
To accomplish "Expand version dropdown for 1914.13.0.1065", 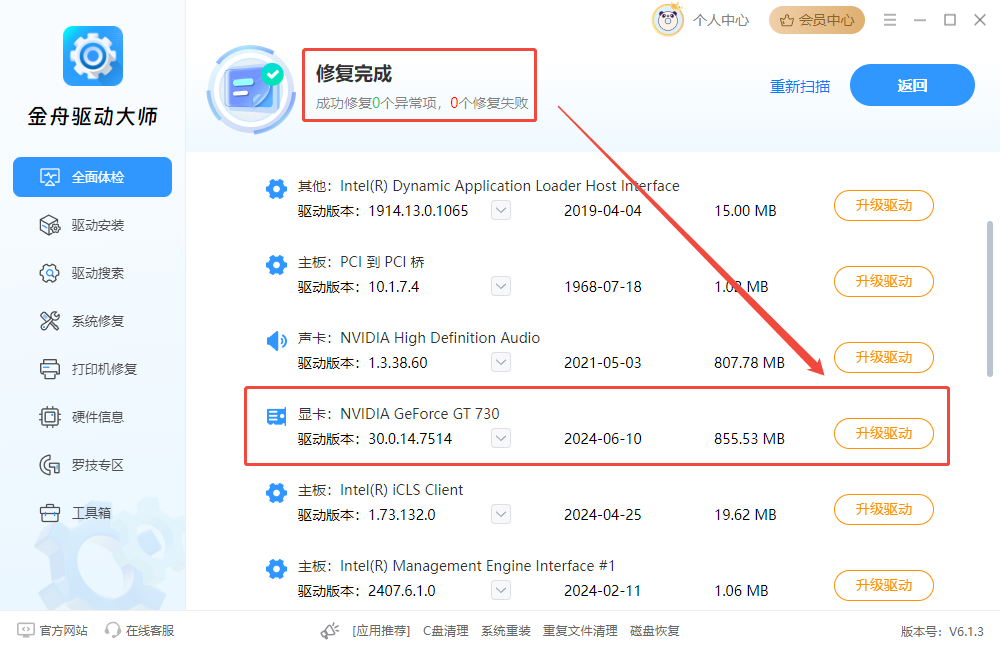I will (x=501, y=210).
